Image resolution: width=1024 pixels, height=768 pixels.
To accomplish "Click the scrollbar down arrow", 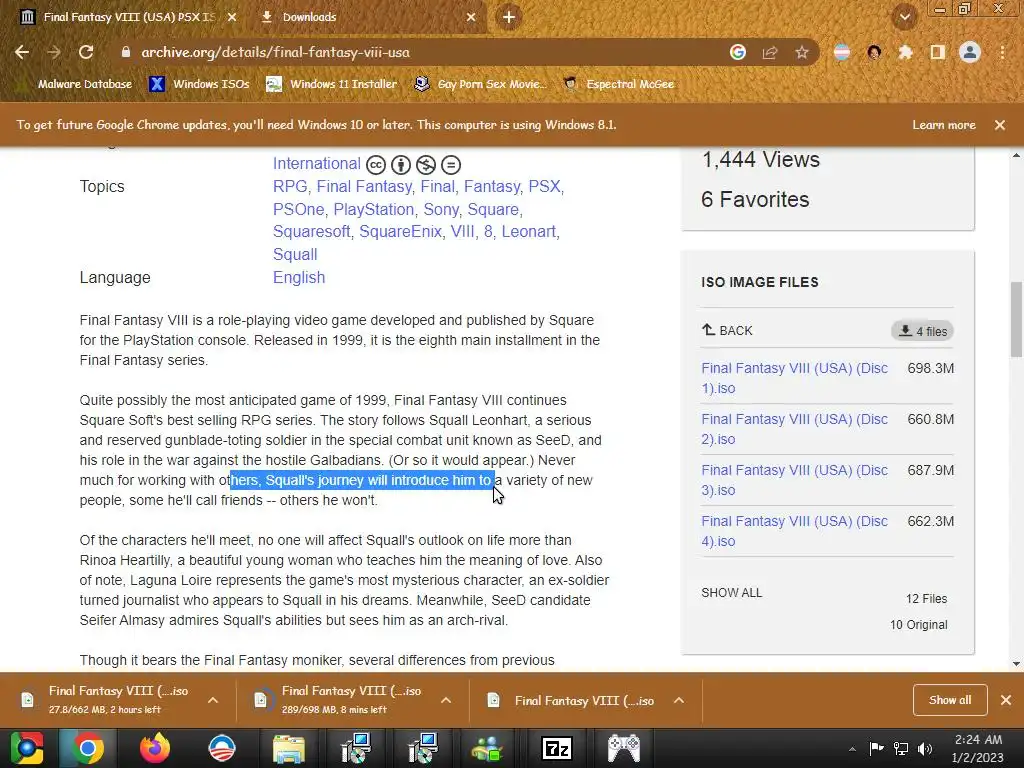I will [1016, 664].
